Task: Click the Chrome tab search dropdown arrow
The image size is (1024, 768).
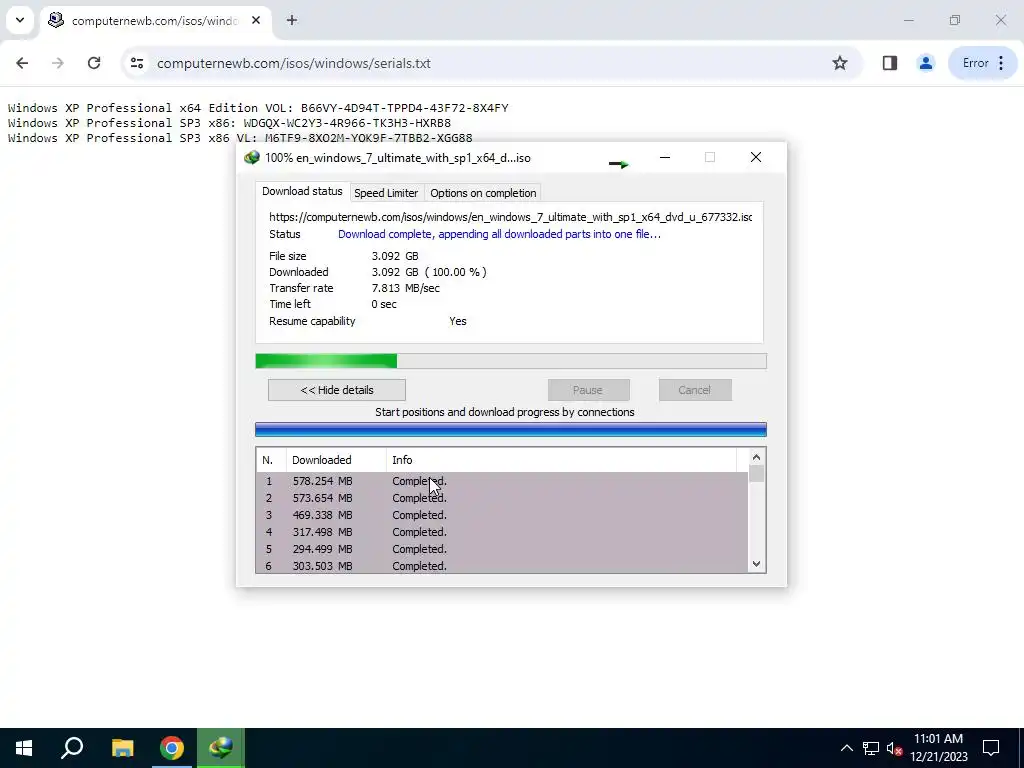Action: pyautogui.click(x=20, y=20)
